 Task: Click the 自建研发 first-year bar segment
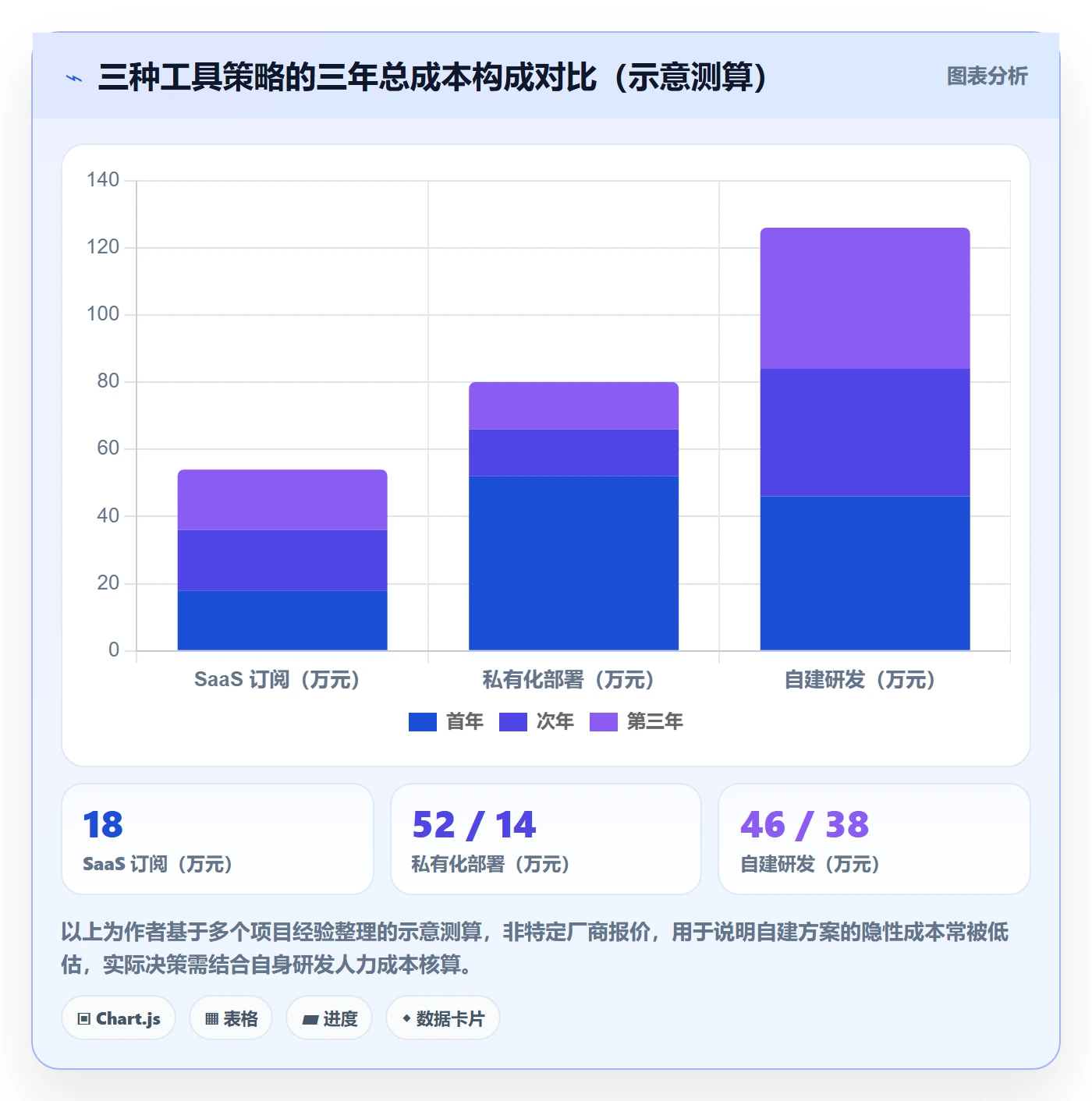pos(865,573)
